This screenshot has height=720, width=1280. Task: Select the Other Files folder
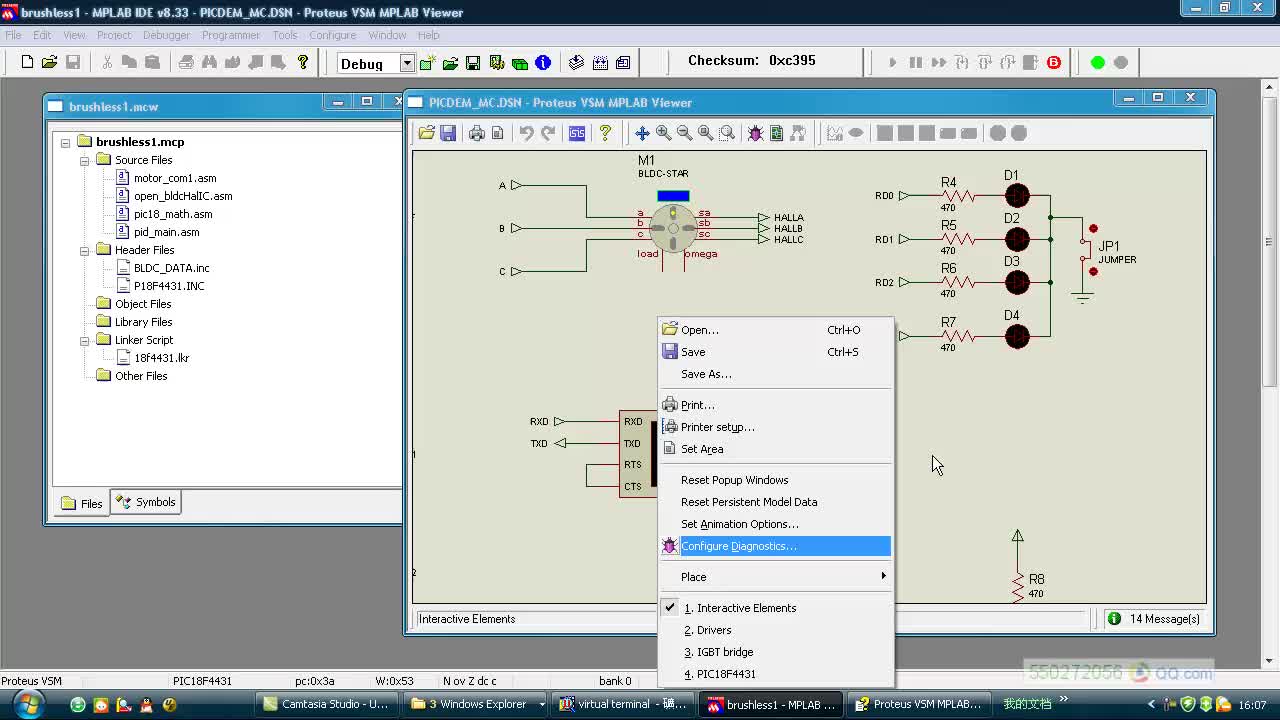click(x=141, y=376)
